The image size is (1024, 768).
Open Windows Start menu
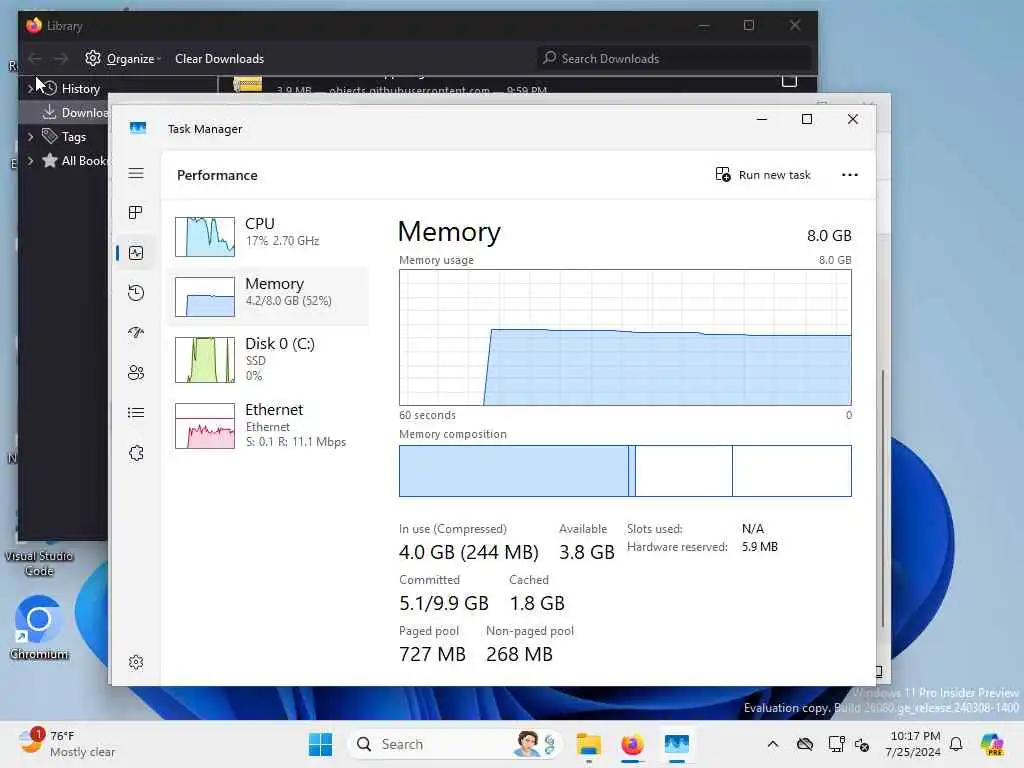[321, 744]
